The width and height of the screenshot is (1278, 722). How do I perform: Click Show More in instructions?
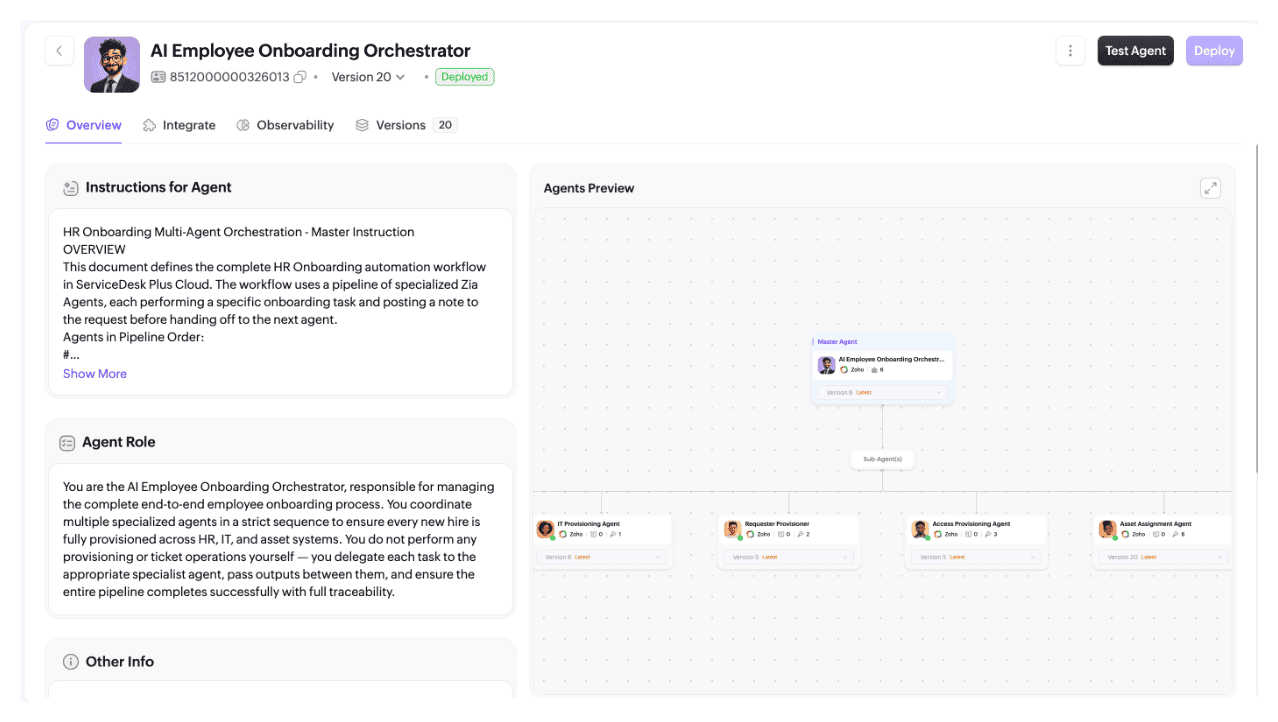pyautogui.click(x=95, y=374)
